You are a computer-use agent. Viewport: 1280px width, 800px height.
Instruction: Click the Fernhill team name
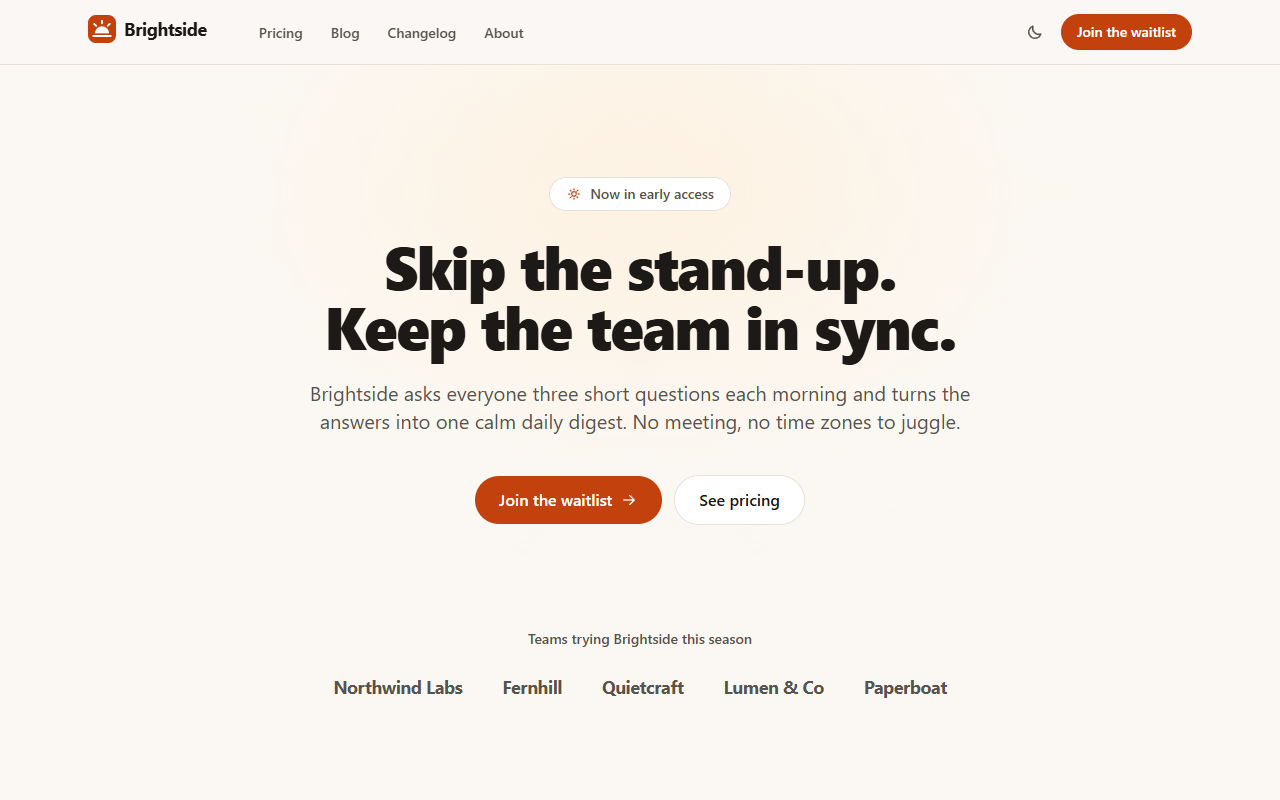tap(532, 688)
